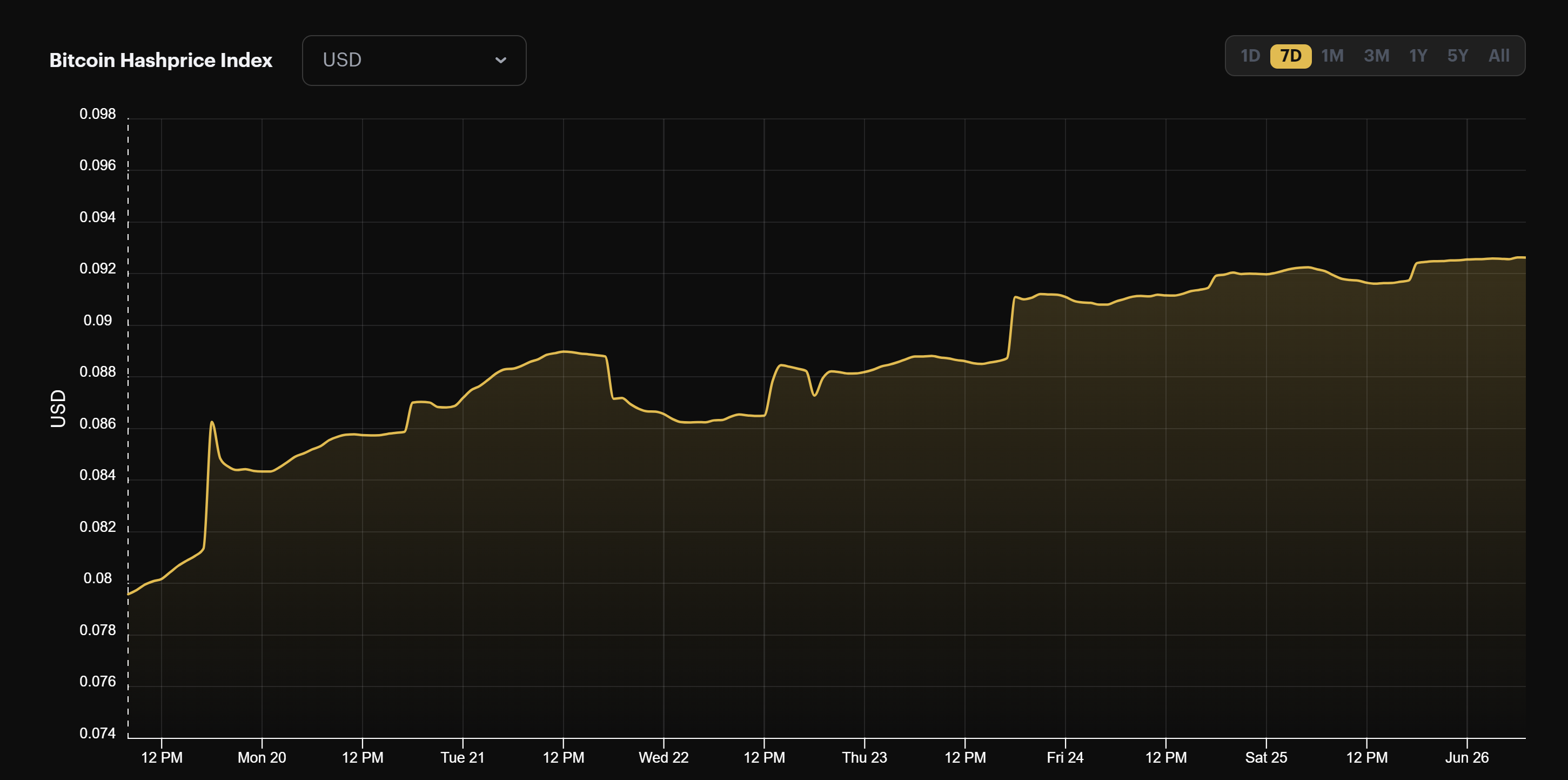Show the All time range
Viewport: 1568px width, 780px height.
pos(1499,56)
